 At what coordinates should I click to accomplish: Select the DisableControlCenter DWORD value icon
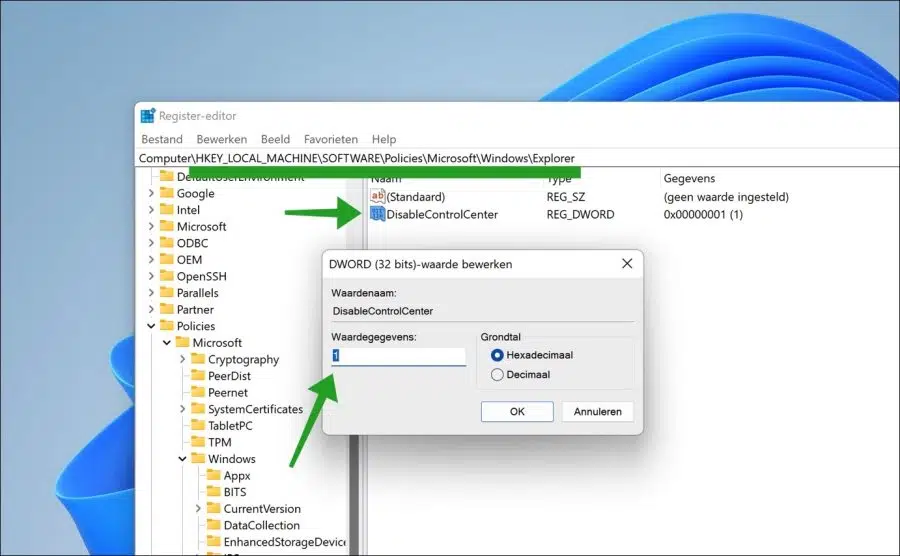pyautogui.click(x=377, y=214)
